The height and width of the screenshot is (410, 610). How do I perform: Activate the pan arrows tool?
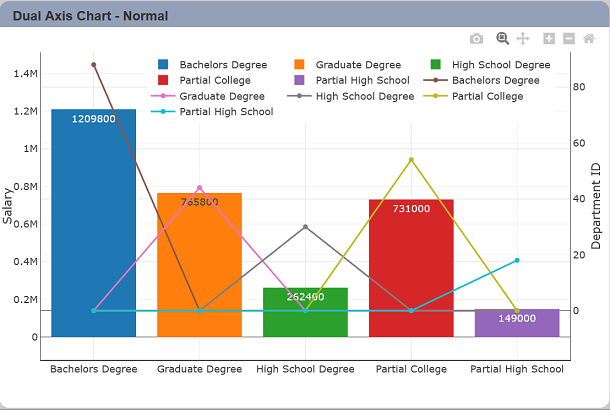(x=523, y=39)
